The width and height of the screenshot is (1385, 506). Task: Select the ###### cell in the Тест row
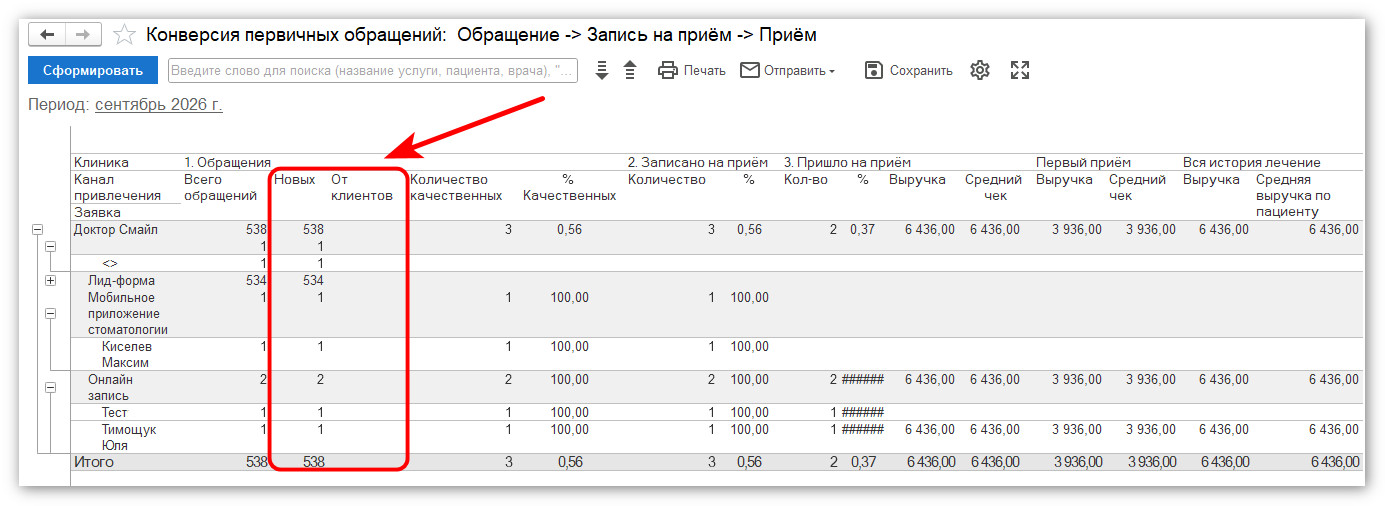[x=863, y=412]
